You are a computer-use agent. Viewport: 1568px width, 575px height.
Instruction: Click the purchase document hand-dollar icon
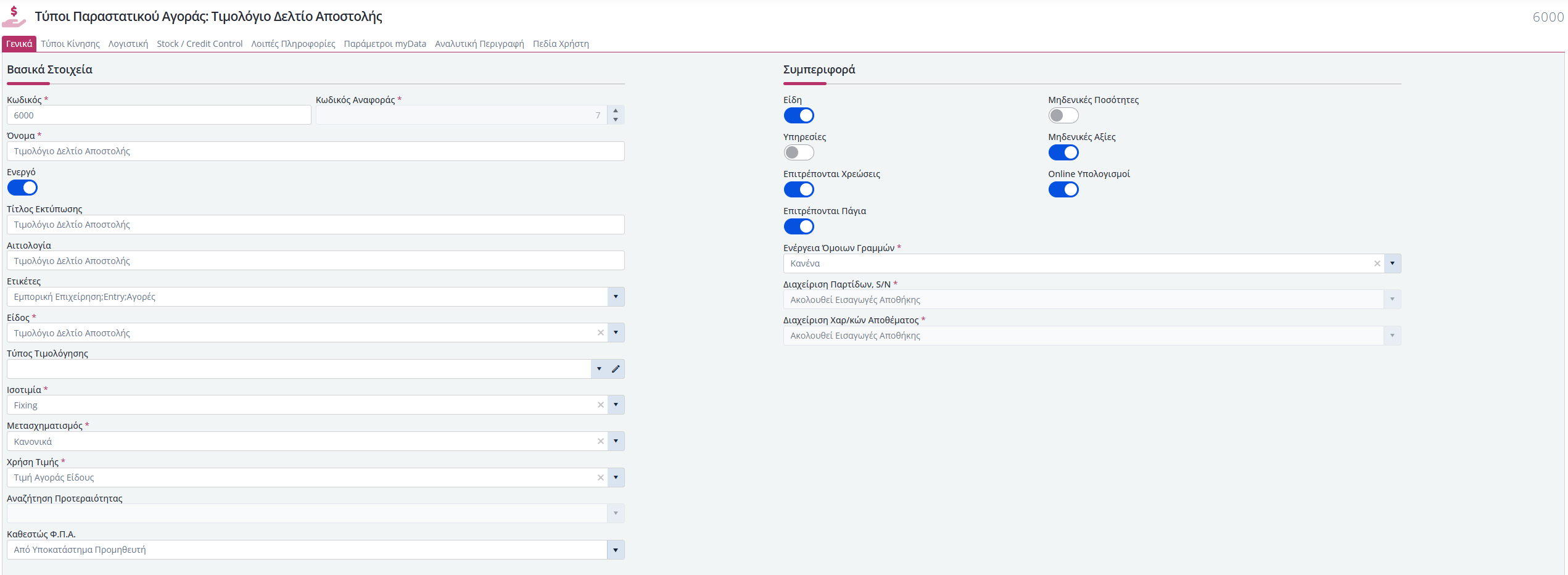tap(14, 17)
